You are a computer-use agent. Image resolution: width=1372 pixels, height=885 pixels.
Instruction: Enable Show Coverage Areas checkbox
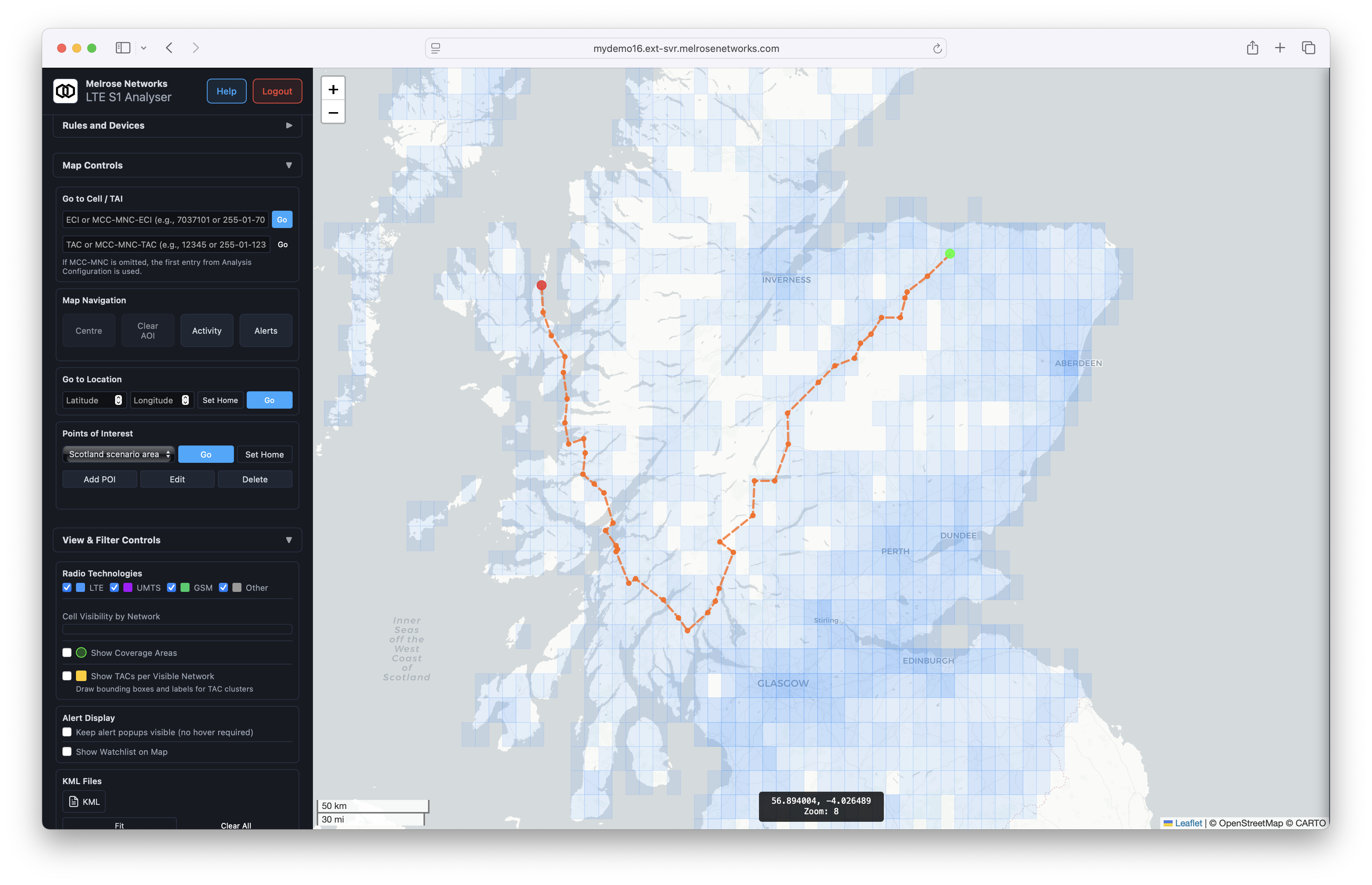(67, 653)
